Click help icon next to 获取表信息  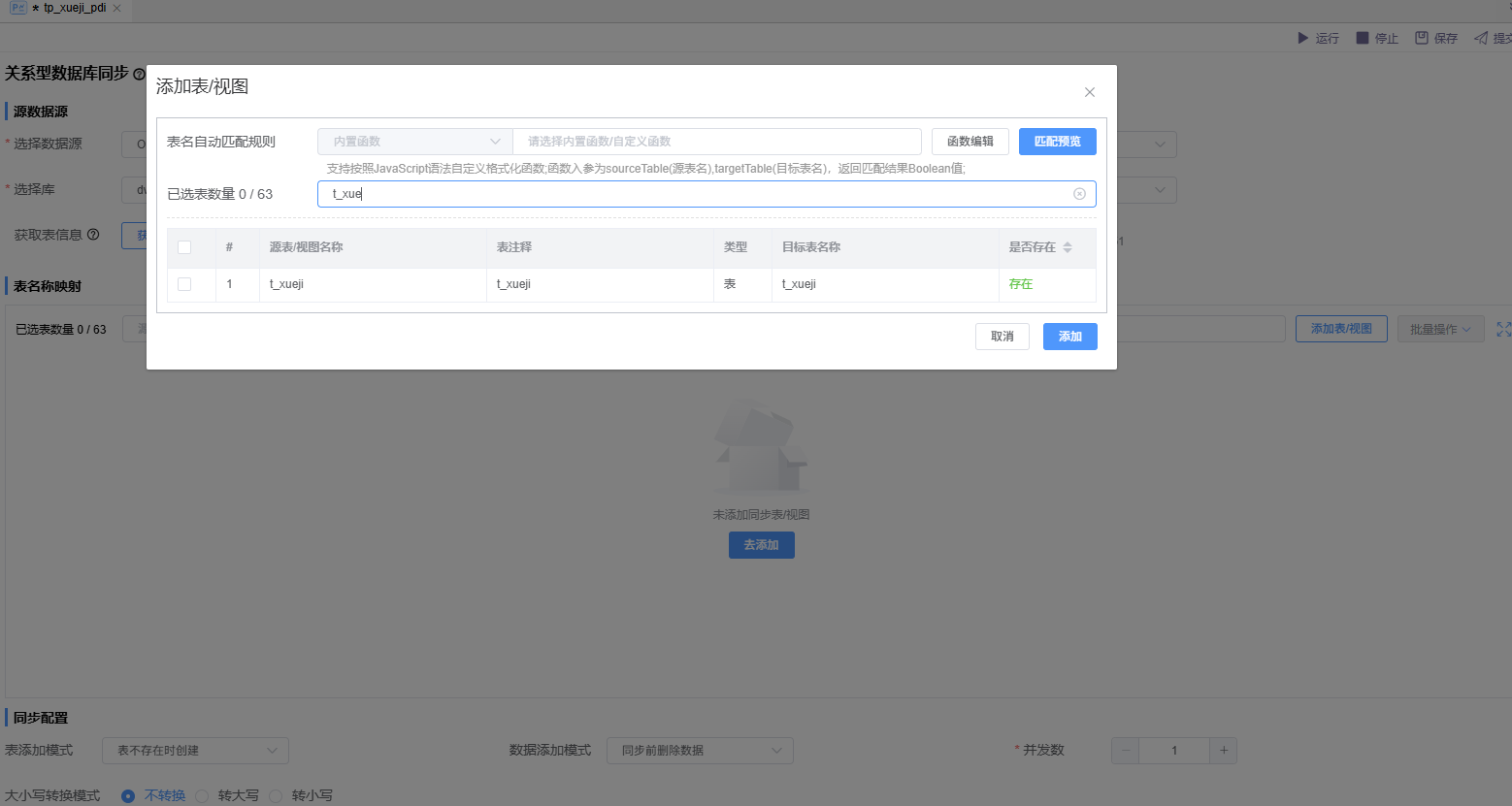coord(93,235)
